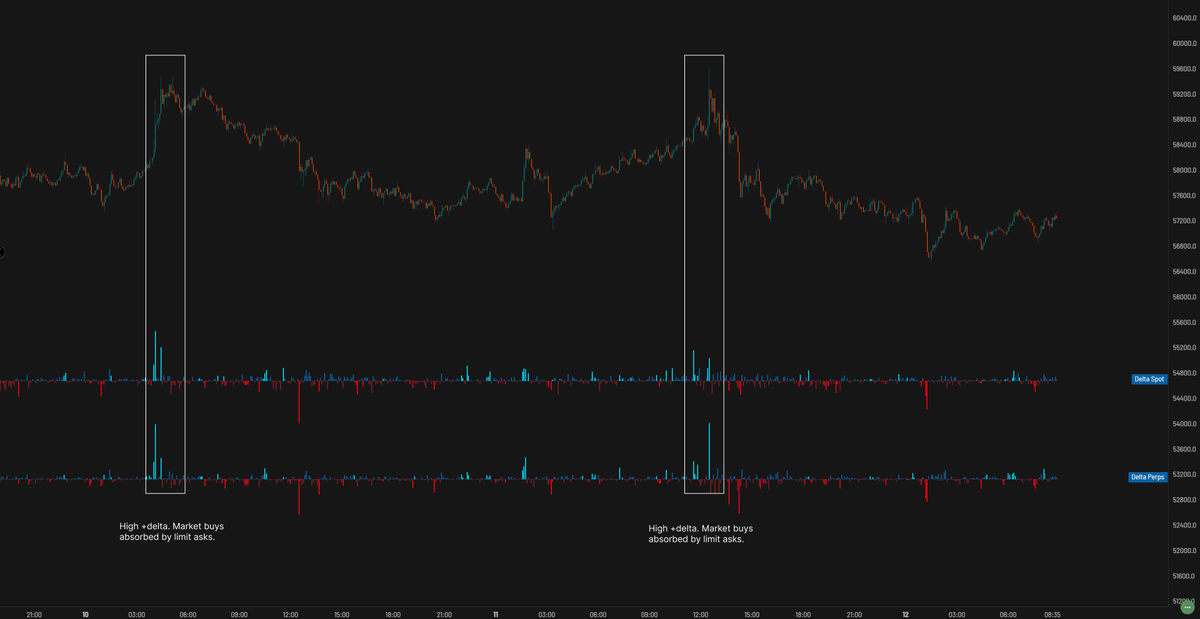Select the Delta Perps indicator label

pyautogui.click(x=1146, y=477)
